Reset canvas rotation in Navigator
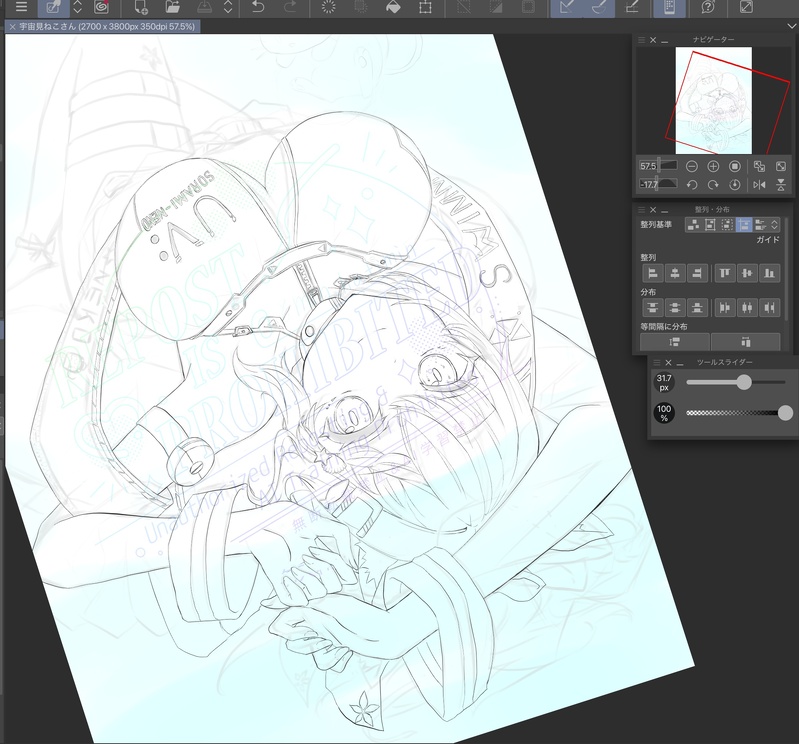This screenshot has width=799, height=744. pyautogui.click(x=734, y=185)
